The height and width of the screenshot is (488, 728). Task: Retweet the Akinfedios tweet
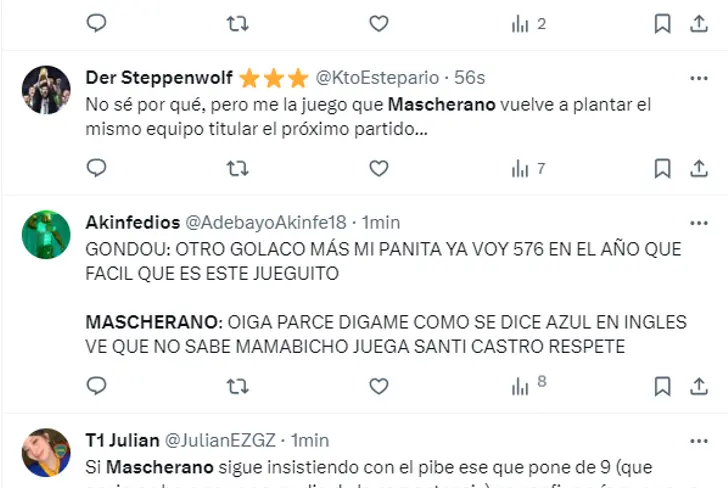click(x=238, y=386)
